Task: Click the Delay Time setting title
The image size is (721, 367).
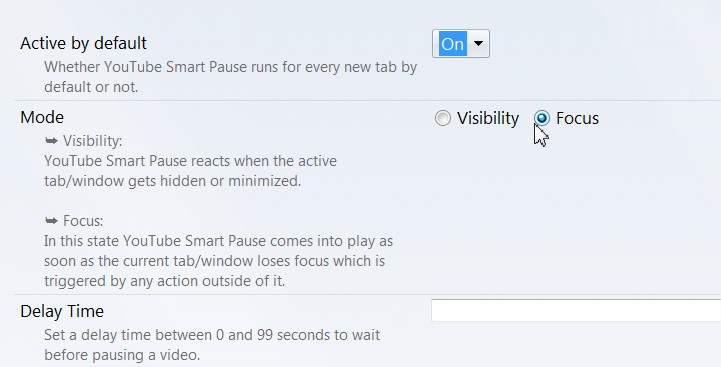Action: point(62,311)
